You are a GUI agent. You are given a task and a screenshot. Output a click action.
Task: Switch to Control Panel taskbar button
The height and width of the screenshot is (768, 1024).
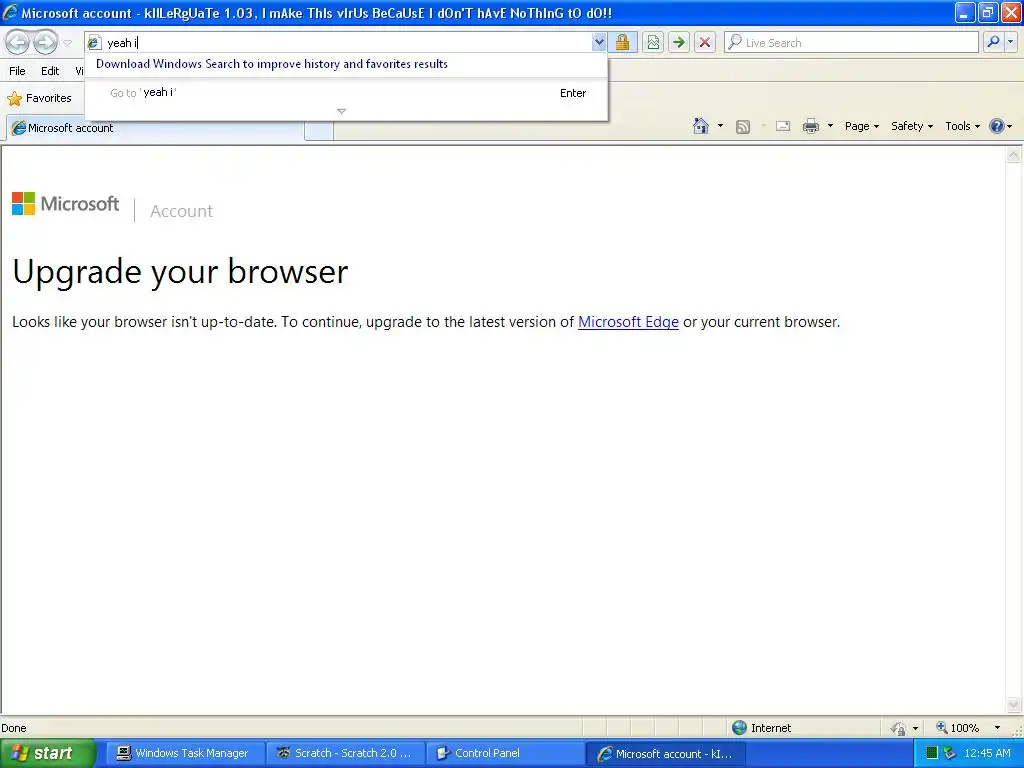[505, 753]
